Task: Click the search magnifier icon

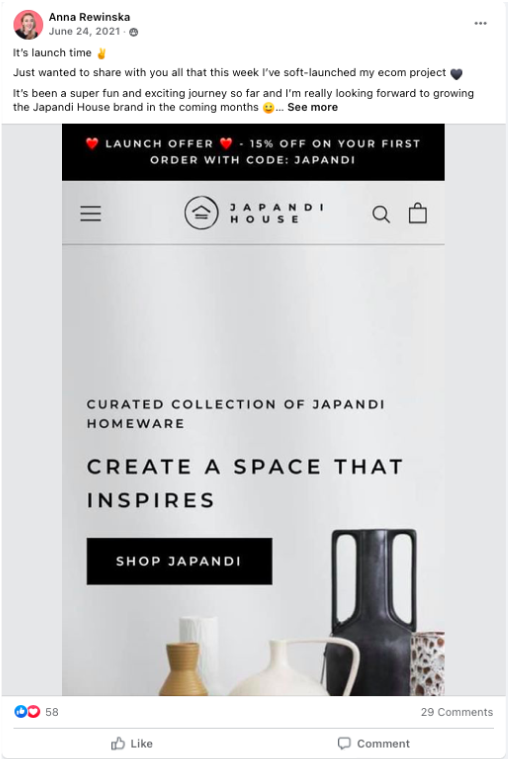Action: point(381,214)
